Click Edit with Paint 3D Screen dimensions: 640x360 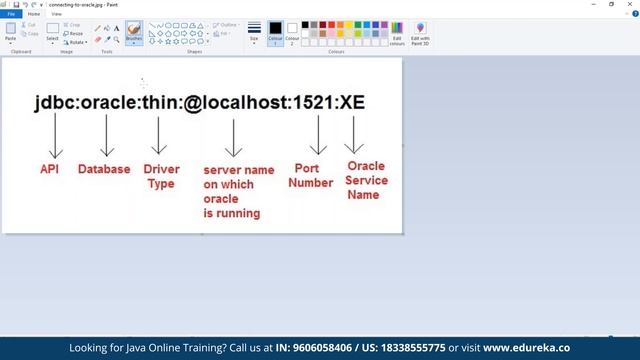point(420,33)
